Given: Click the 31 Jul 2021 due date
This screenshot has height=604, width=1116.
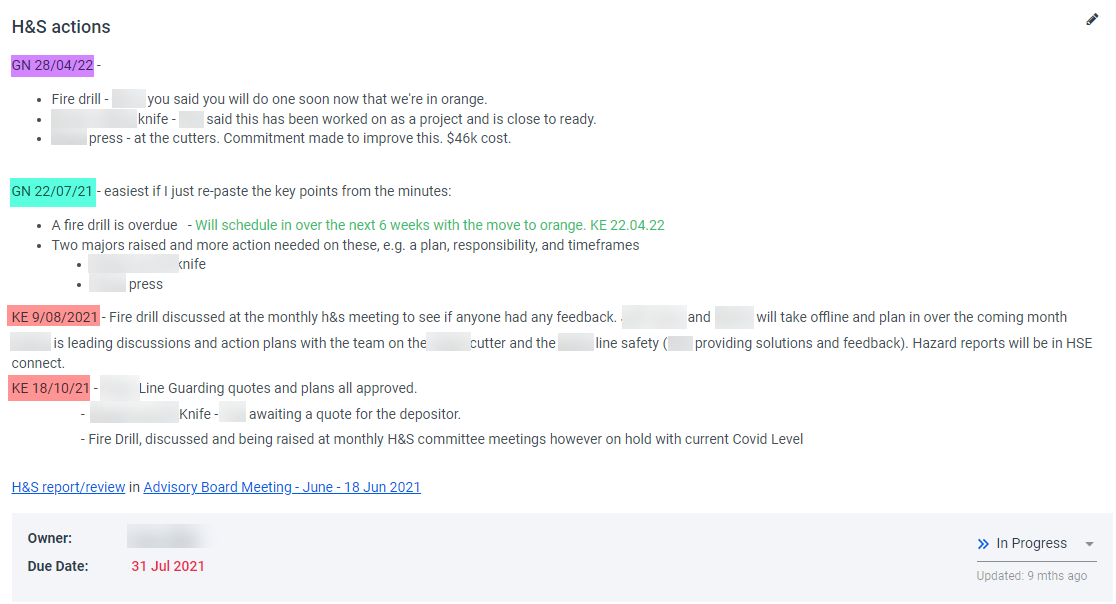Looking at the screenshot, I should point(168,566).
